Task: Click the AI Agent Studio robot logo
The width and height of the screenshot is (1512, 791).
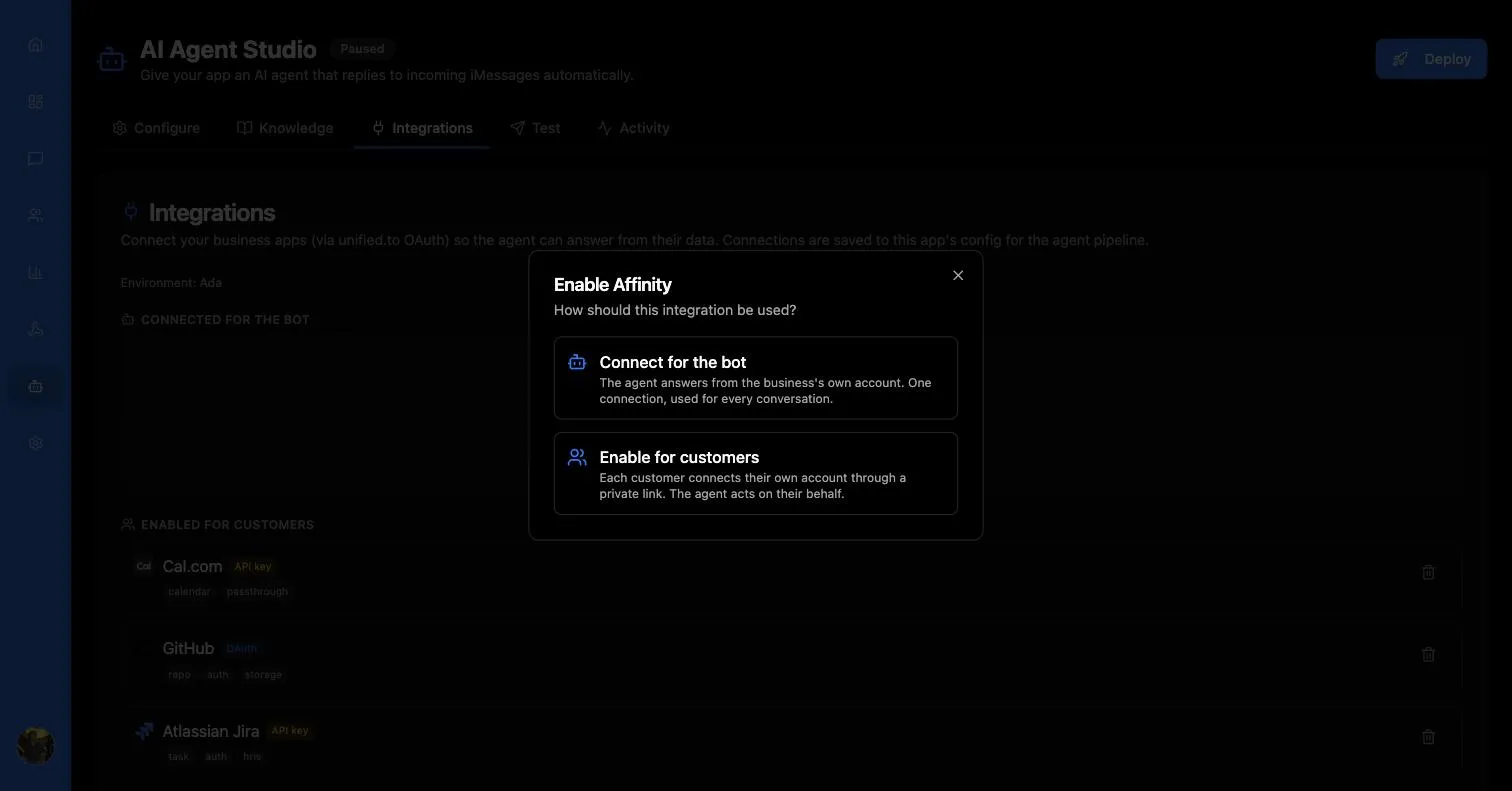Action: point(112,60)
